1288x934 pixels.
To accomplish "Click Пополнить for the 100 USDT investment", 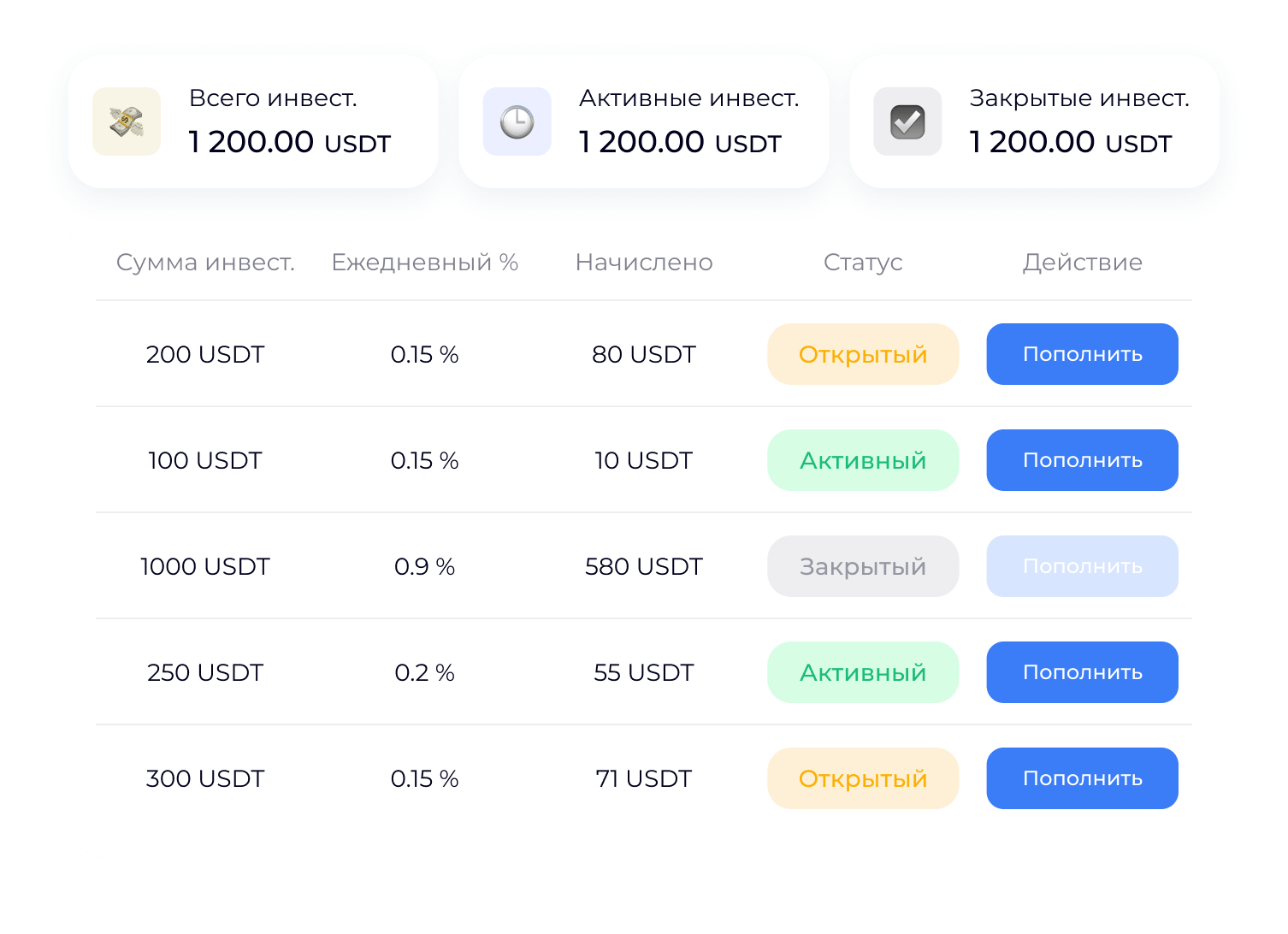I will 1082,460.
